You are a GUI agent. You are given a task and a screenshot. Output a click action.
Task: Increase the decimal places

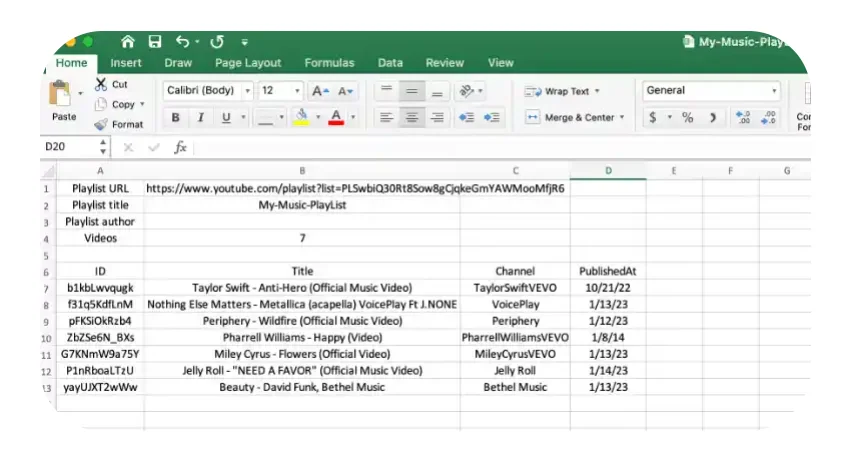click(x=743, y=117)
